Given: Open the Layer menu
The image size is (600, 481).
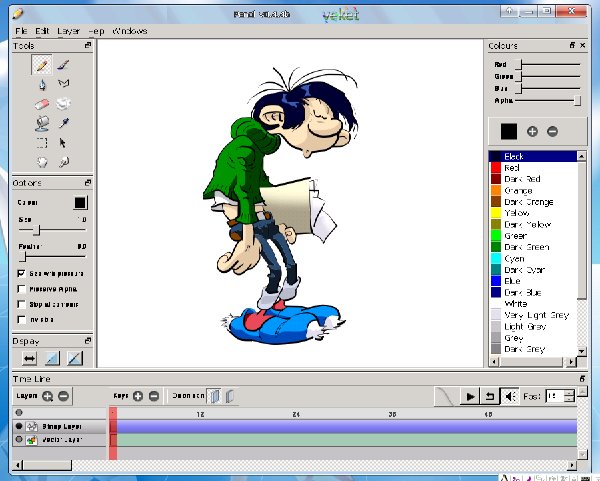Looking at the screenshot, I should click(68, 31).
